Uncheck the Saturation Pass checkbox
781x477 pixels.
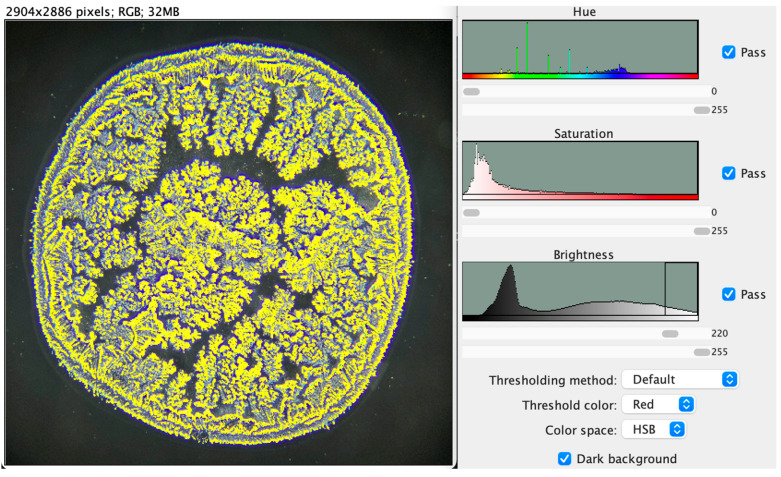point(728,173)
